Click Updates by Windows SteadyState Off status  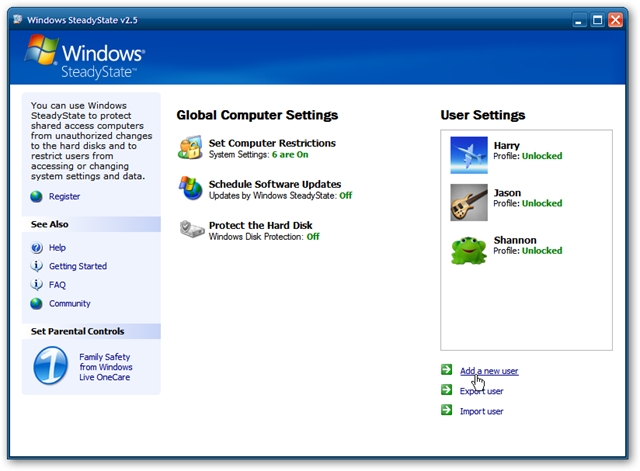click(346, 196)
